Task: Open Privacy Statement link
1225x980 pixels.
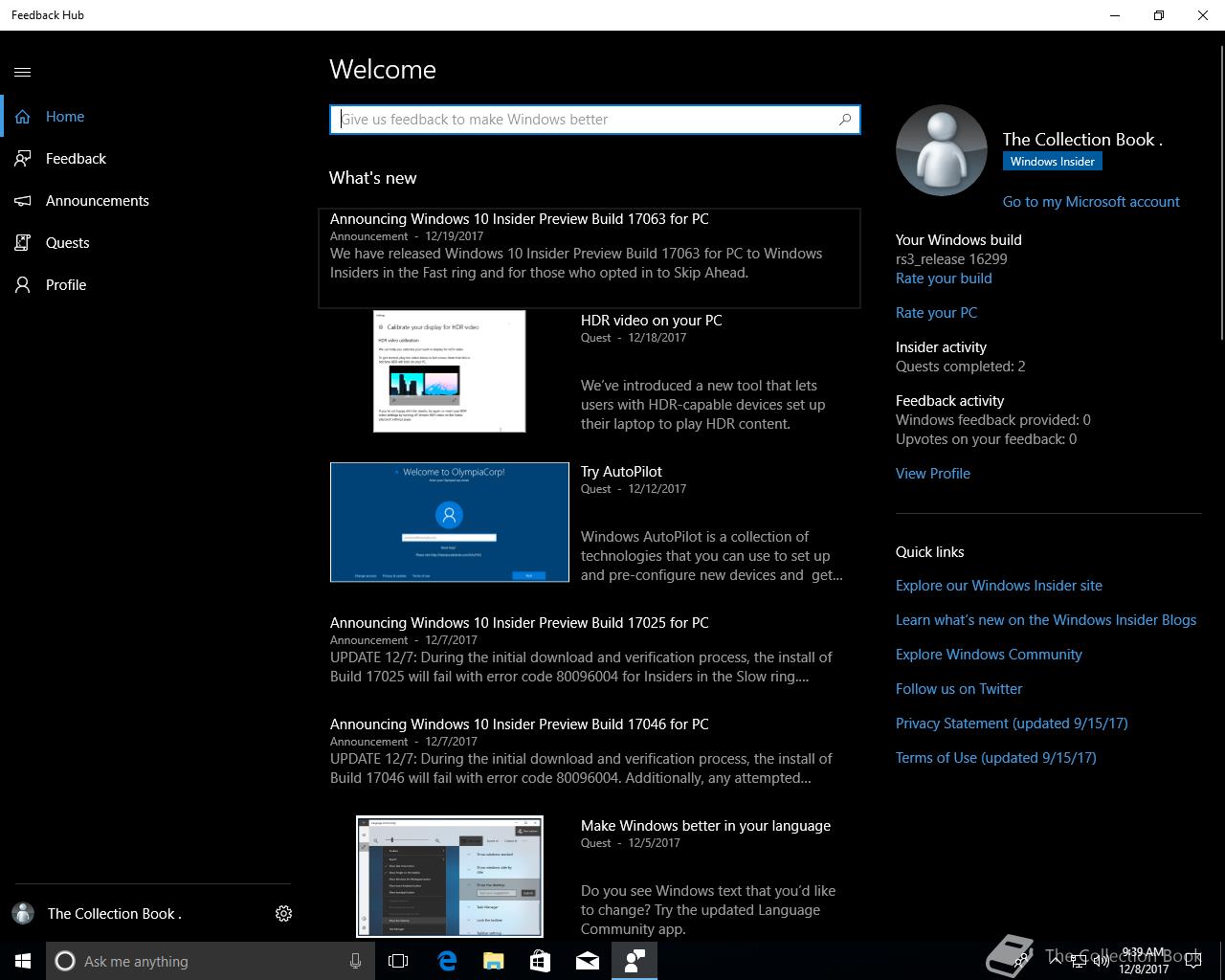Action: pos(1012,724)
